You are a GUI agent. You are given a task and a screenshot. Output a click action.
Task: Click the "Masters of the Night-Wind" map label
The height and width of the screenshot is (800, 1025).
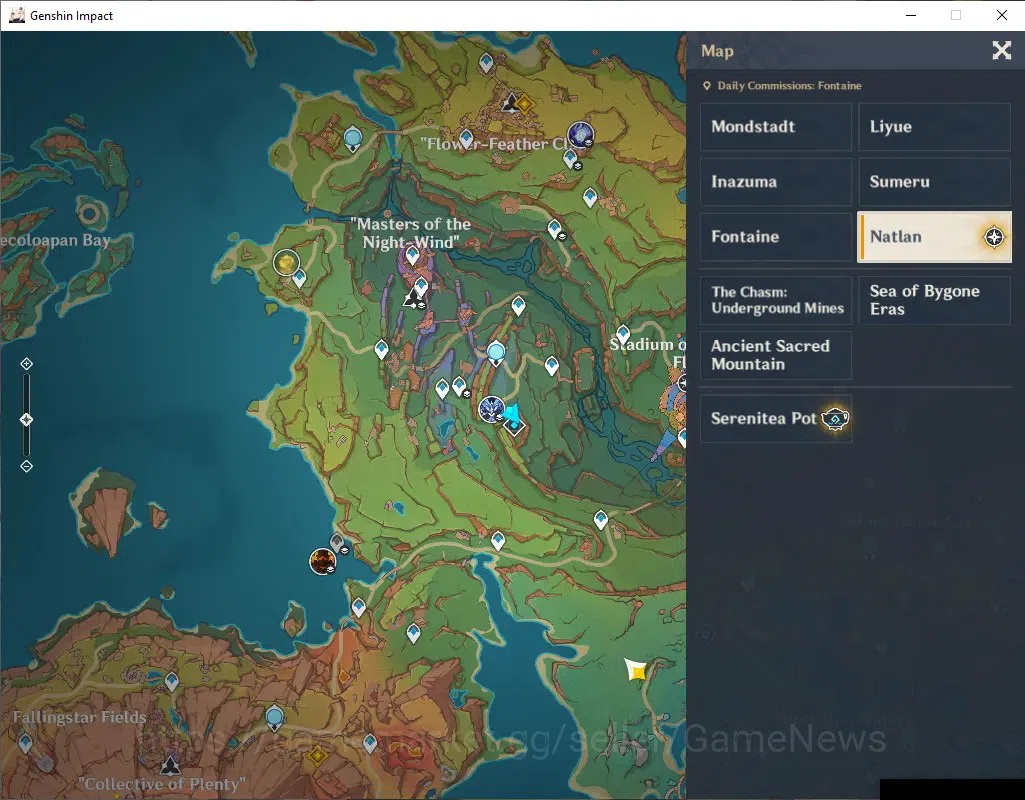(411, 233)
